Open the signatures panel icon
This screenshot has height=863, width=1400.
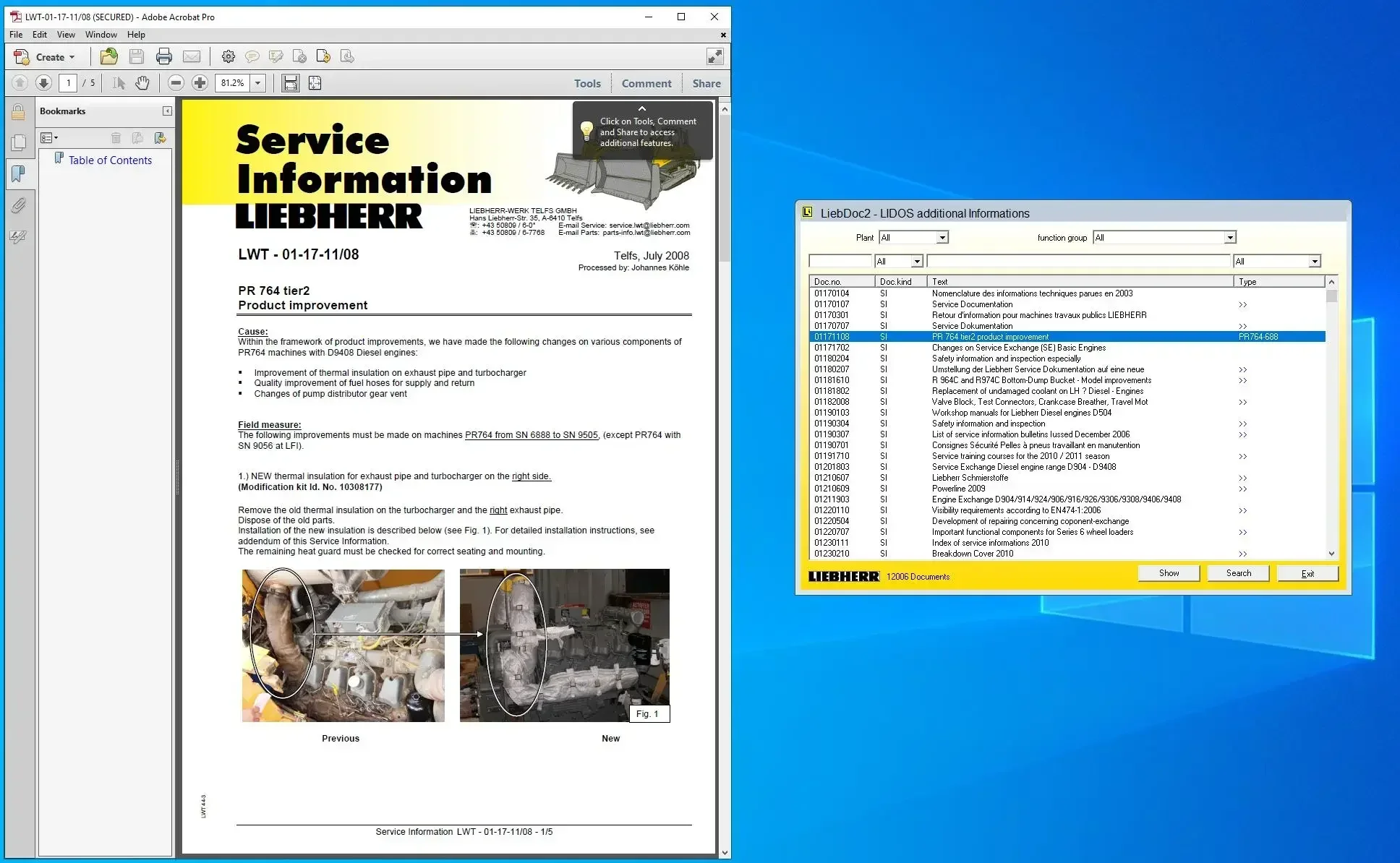18,236
